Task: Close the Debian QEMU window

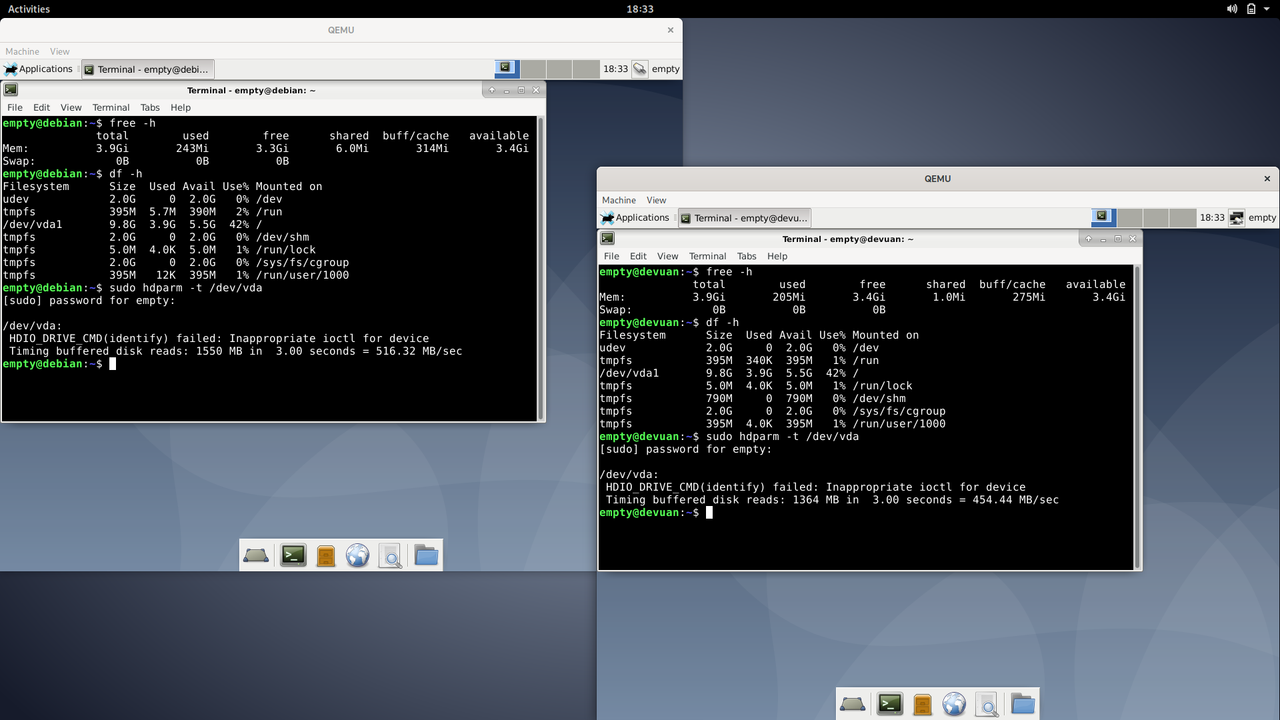Action: pos(671,30)
